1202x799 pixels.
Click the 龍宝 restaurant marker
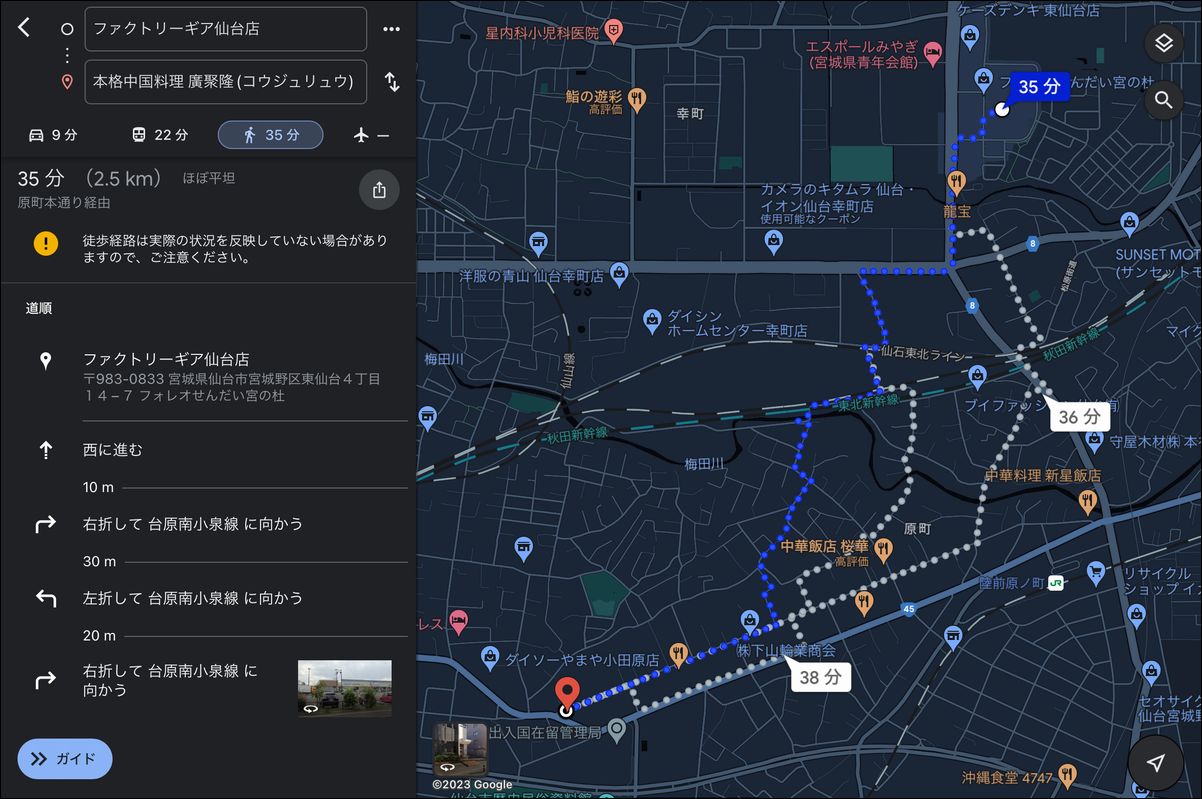tap(957, 182)
